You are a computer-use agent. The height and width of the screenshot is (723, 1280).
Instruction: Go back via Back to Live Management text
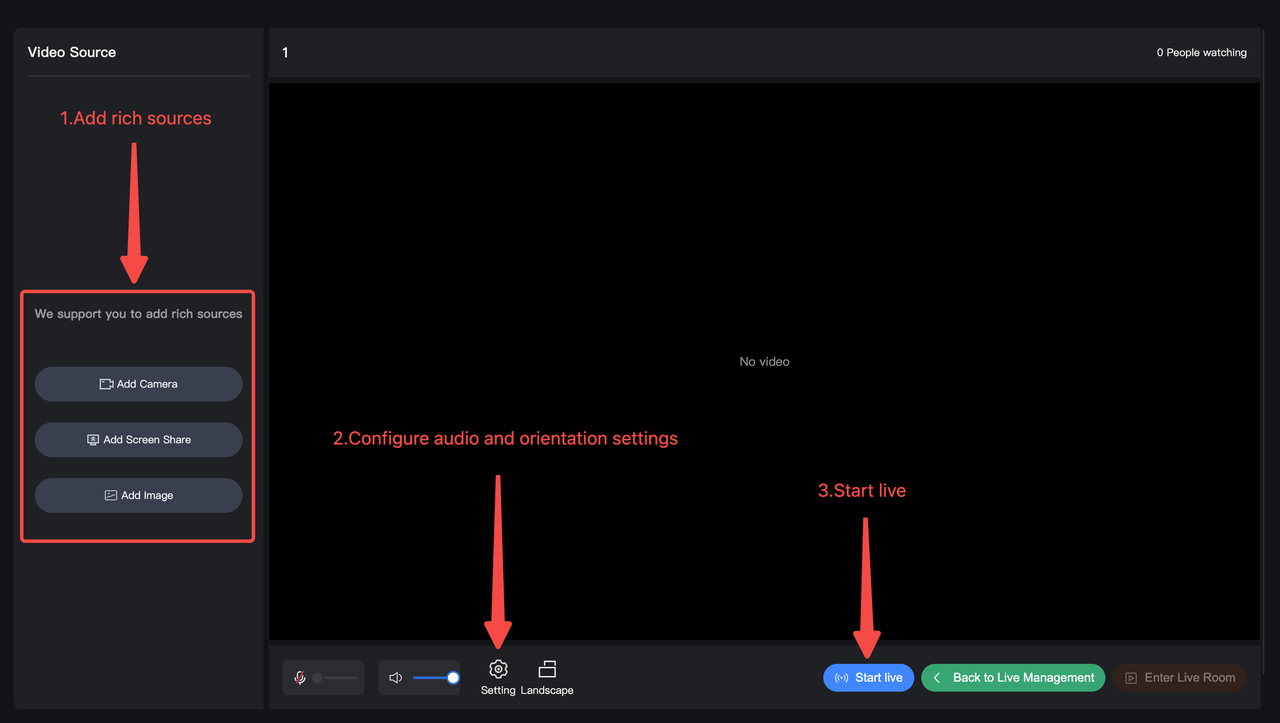point(1023,678)
